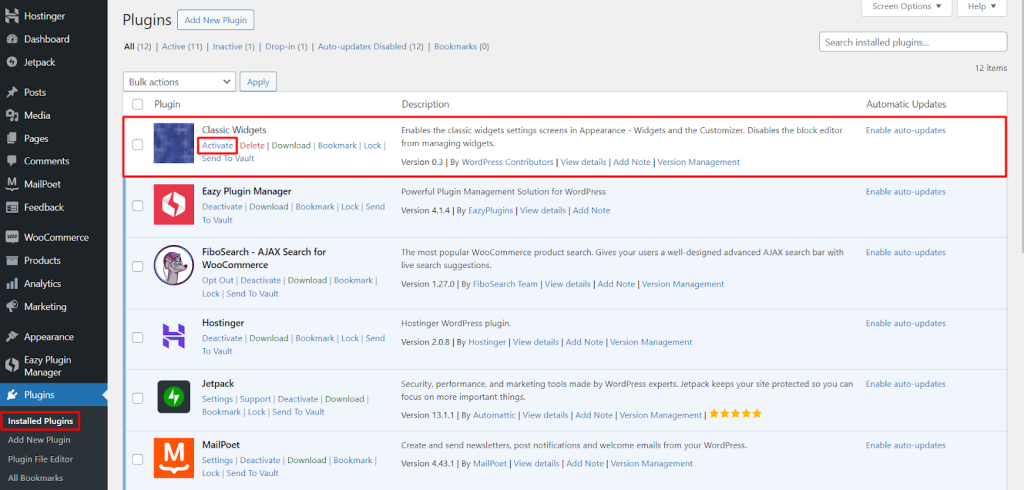Click the FiboSearch fox logo

pyautogui.click(x=174, y=265)
